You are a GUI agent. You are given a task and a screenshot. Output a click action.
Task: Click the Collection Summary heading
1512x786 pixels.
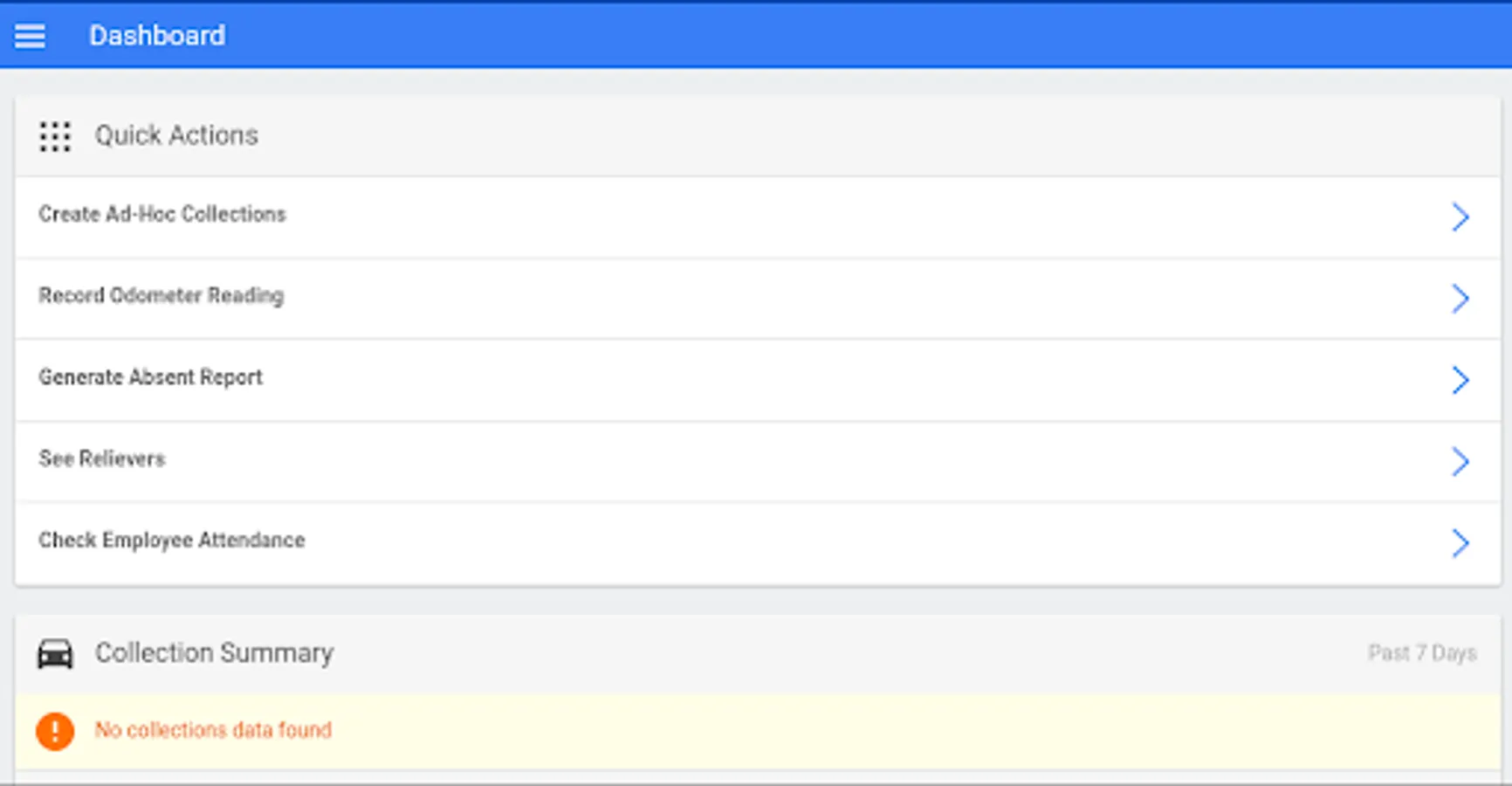point(214,653)
